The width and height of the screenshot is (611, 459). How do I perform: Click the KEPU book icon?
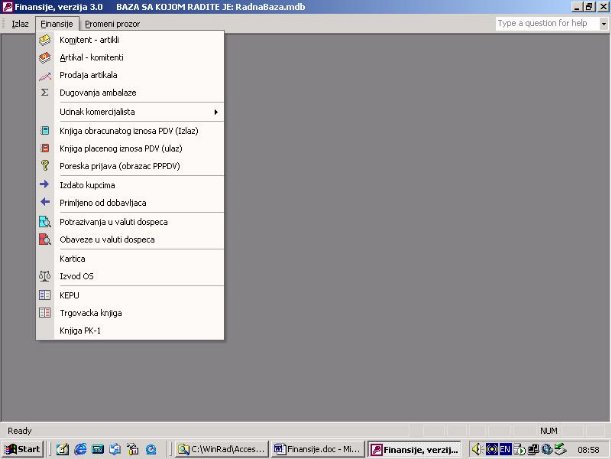point(44,296)
